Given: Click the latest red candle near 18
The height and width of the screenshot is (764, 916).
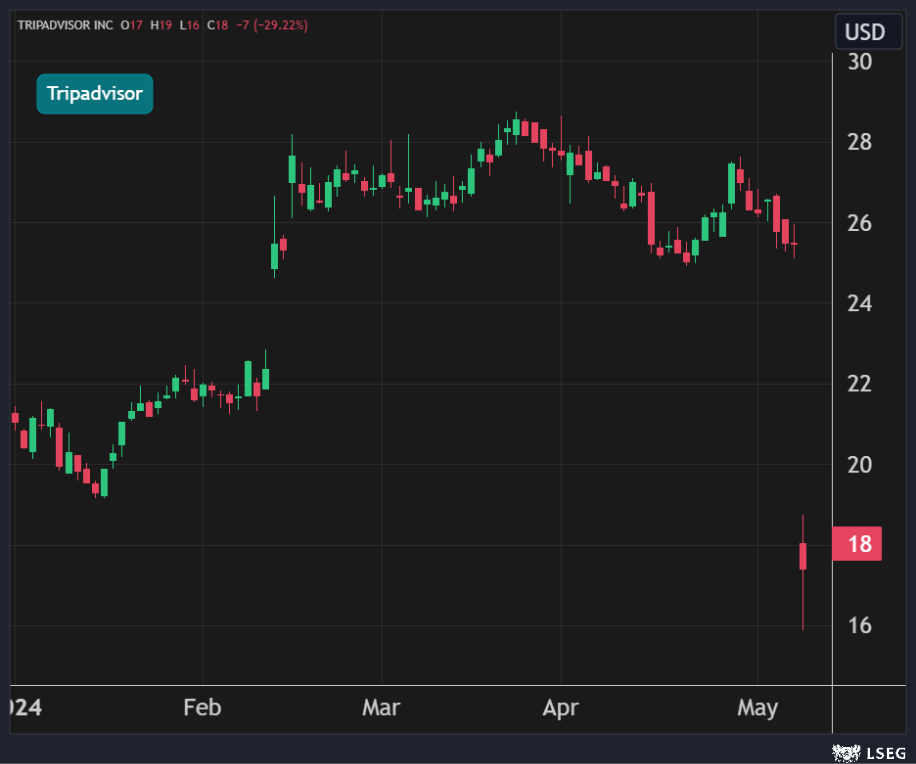Looking at the screenshot, I should (803, 556).
